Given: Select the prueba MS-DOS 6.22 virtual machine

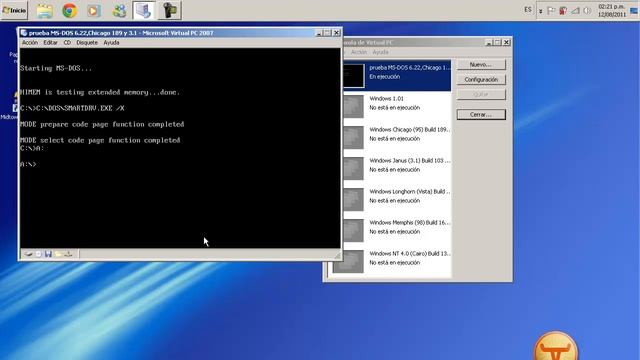Looking at the screenshot, I should [397, 76].
